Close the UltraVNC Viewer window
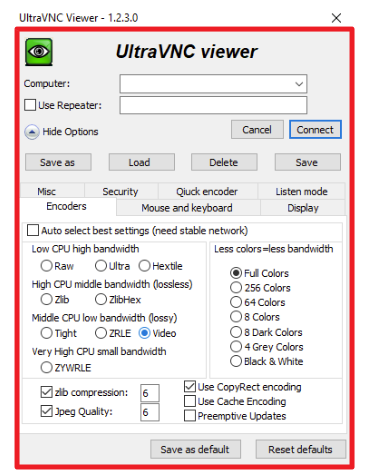 click(x=336, y=18)
